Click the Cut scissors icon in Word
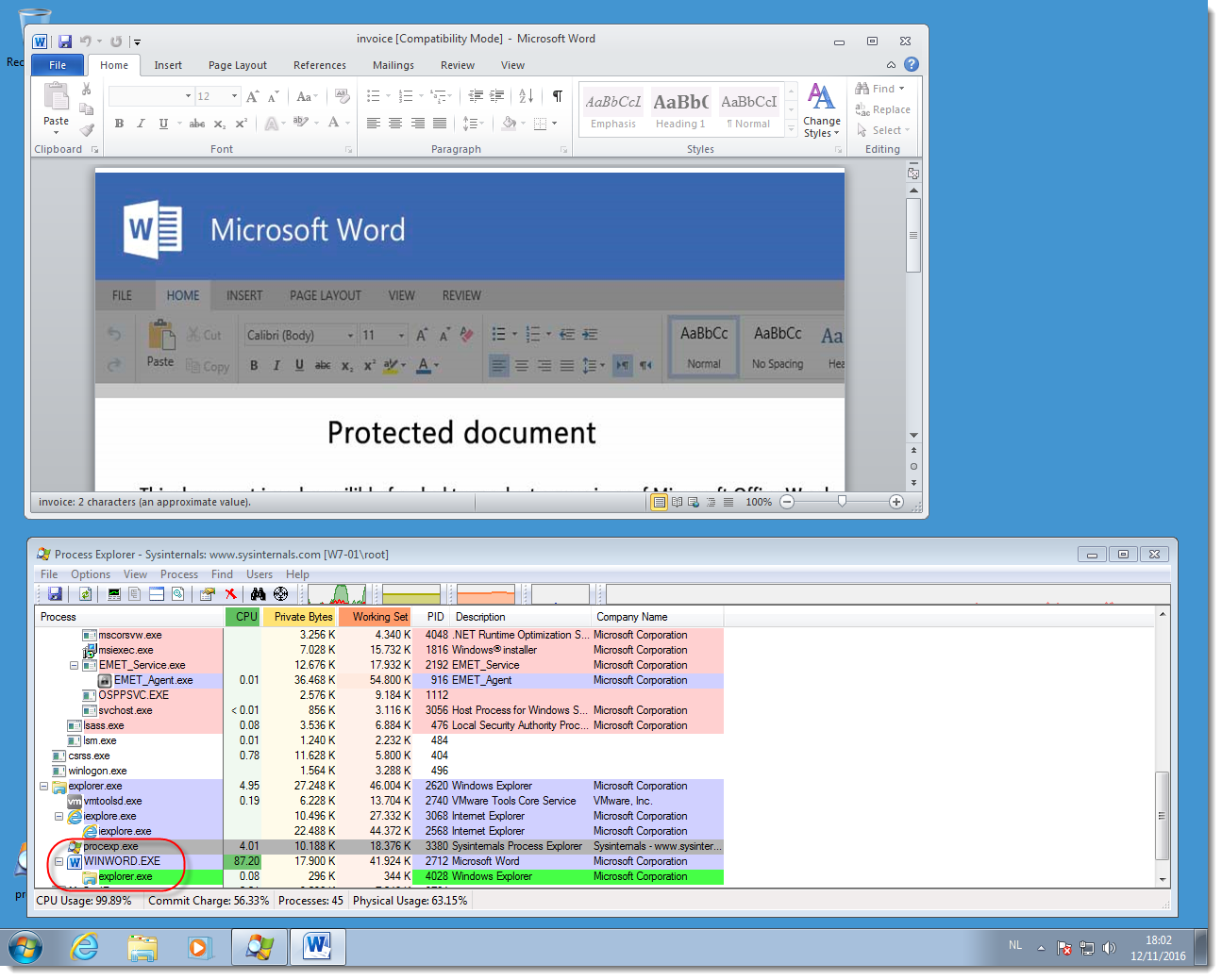 click(86, 90)
